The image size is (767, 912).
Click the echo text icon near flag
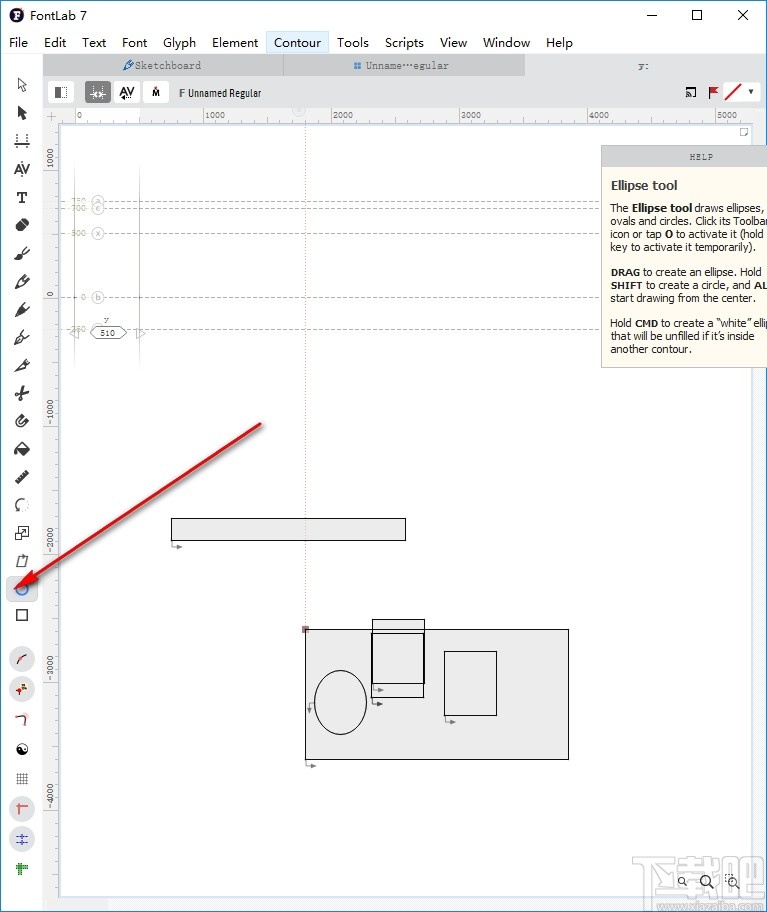pyautogui.click(x=691, y=92)
